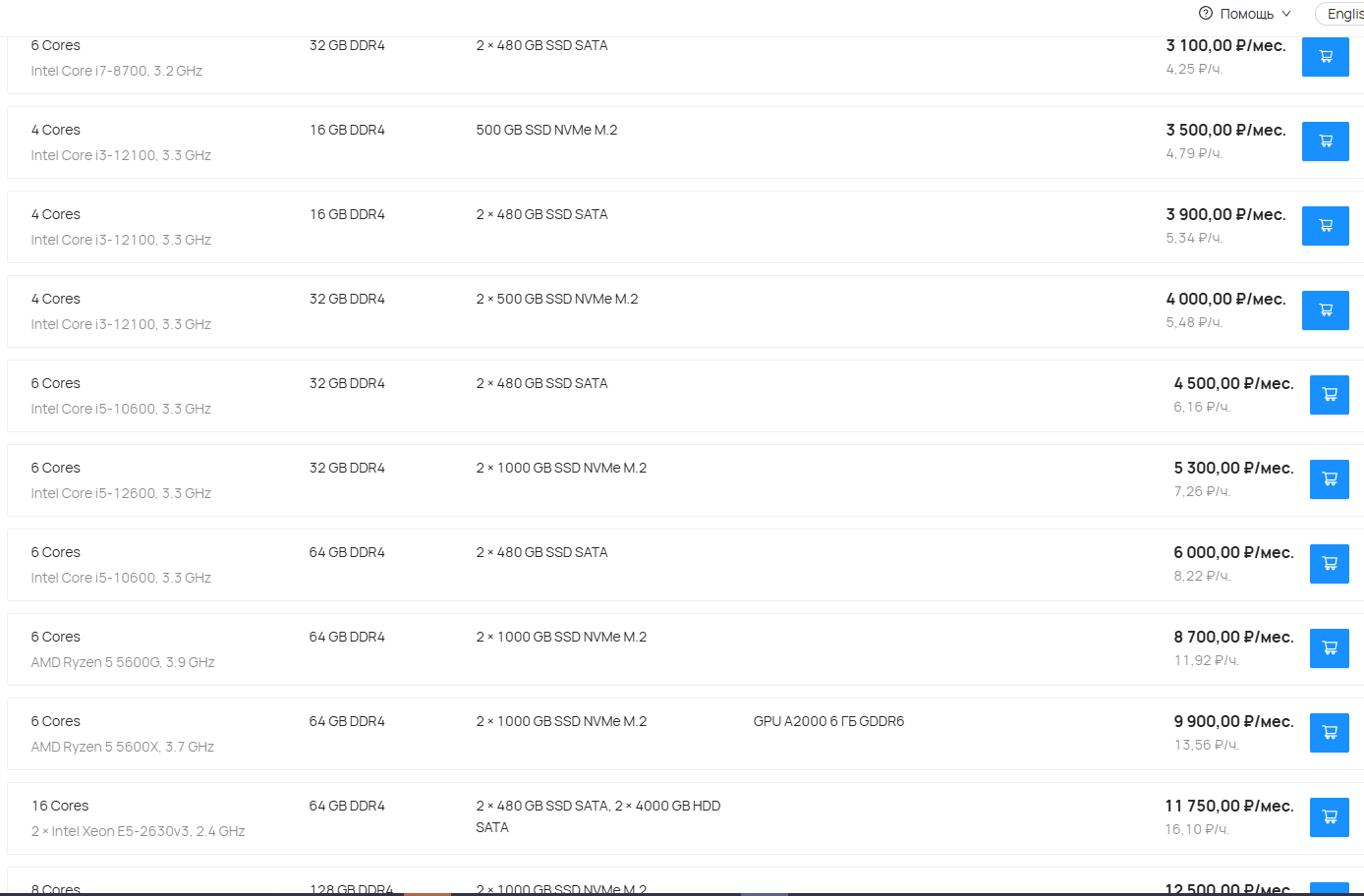Switch language using English button
Viewport: 1364px width, 896px height.
click(x=1341, y=14)
